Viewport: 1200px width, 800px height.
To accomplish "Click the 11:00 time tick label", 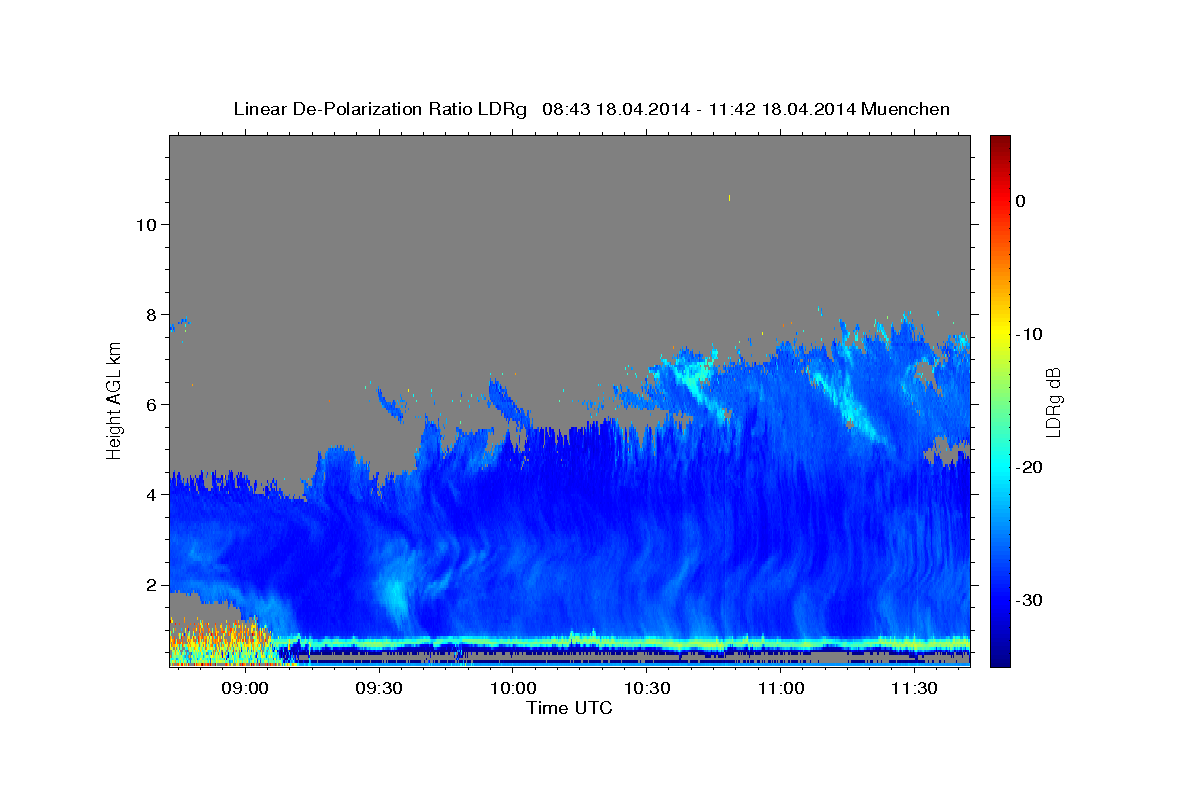I will click(781, 689).
